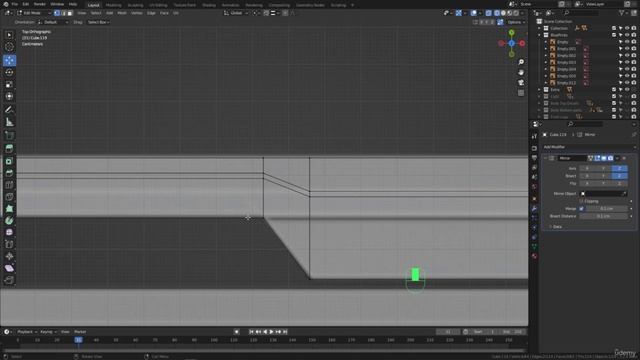Select the Shrink/Fatten tool
This screenshot has height=360, width=640.
pyautogui.click(x=9, y=256)
